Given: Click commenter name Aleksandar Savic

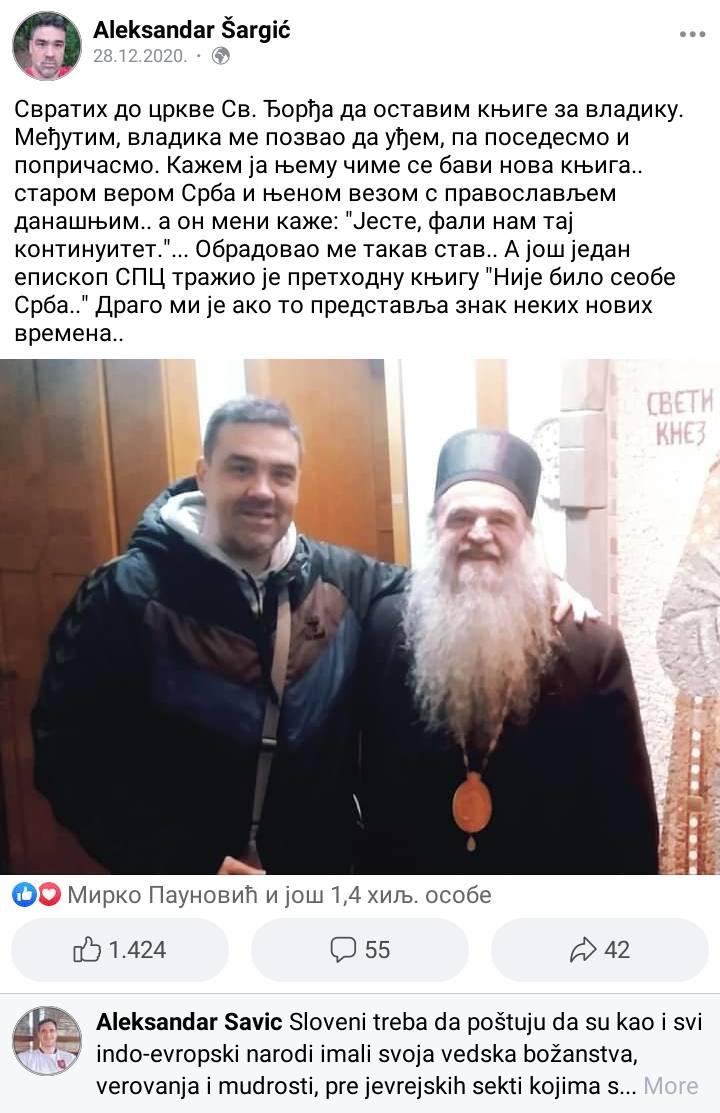Looking at the screenshot, I should (189, 1022).
